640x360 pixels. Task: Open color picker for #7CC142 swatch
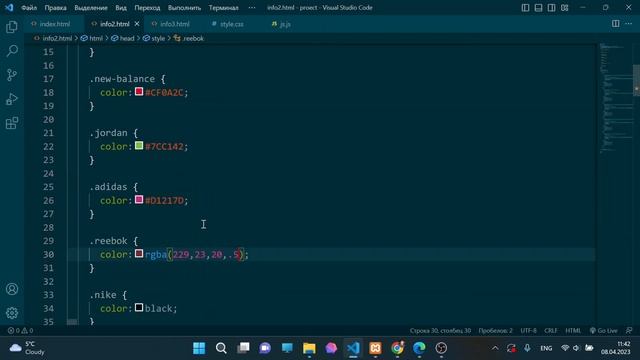click(x=139, y=145)
